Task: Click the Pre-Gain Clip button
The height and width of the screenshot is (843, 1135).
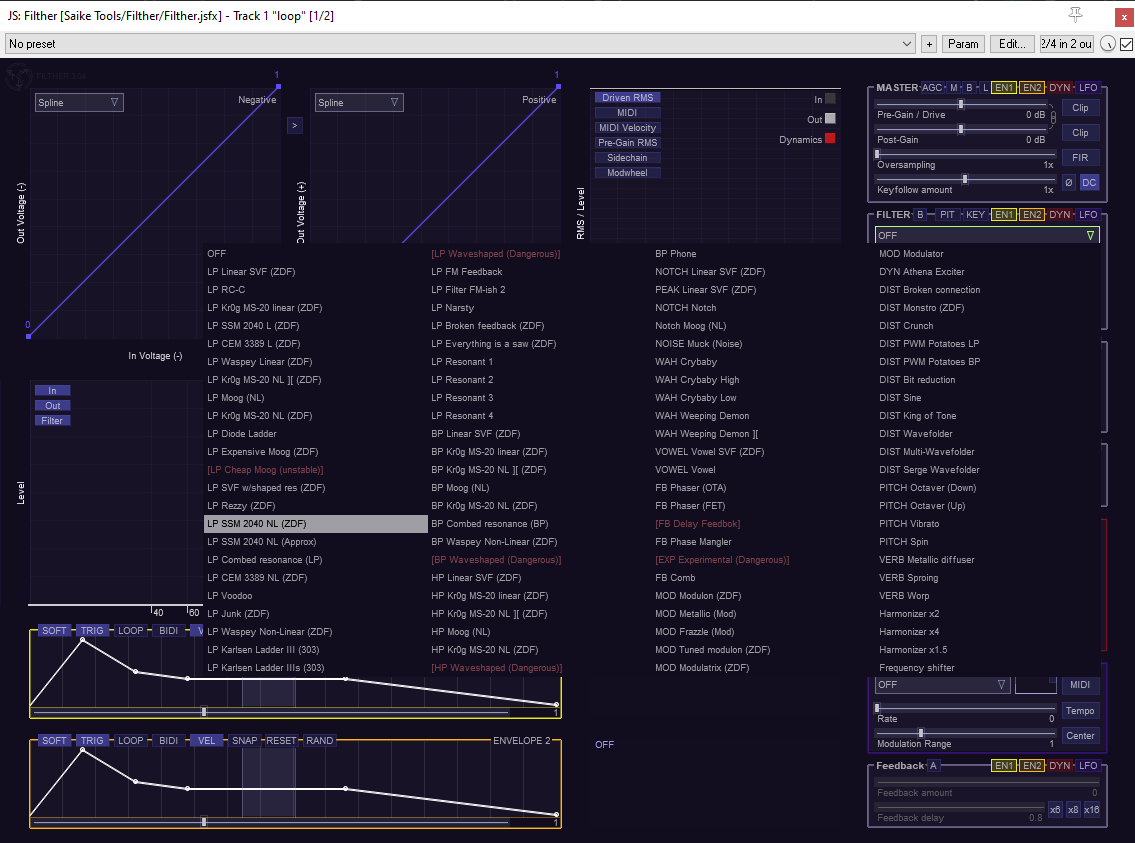Action: (x=1080, y=108)
